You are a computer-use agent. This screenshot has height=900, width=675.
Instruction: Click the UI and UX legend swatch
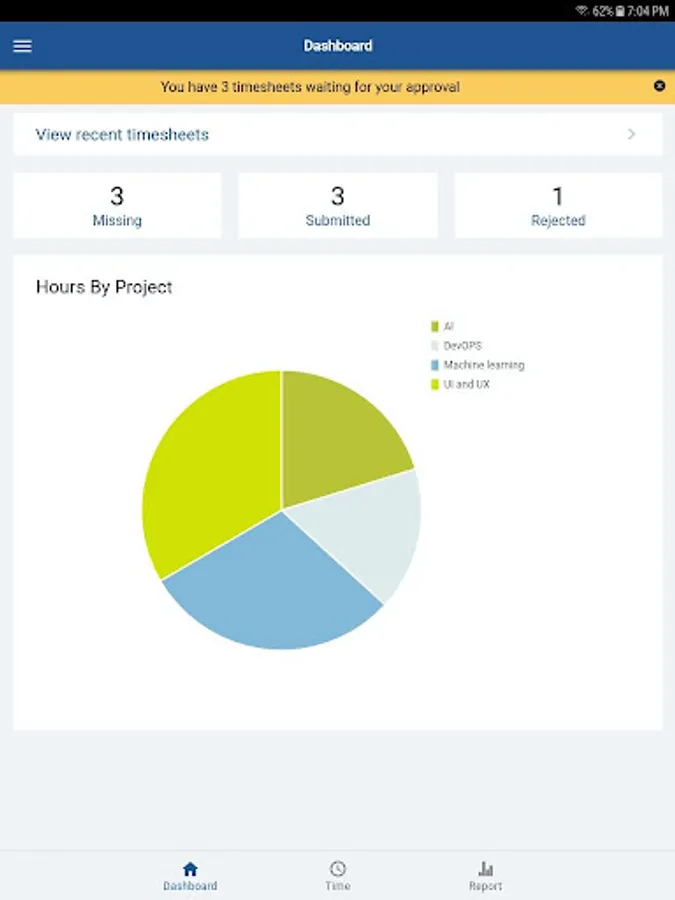pos(435,384)
